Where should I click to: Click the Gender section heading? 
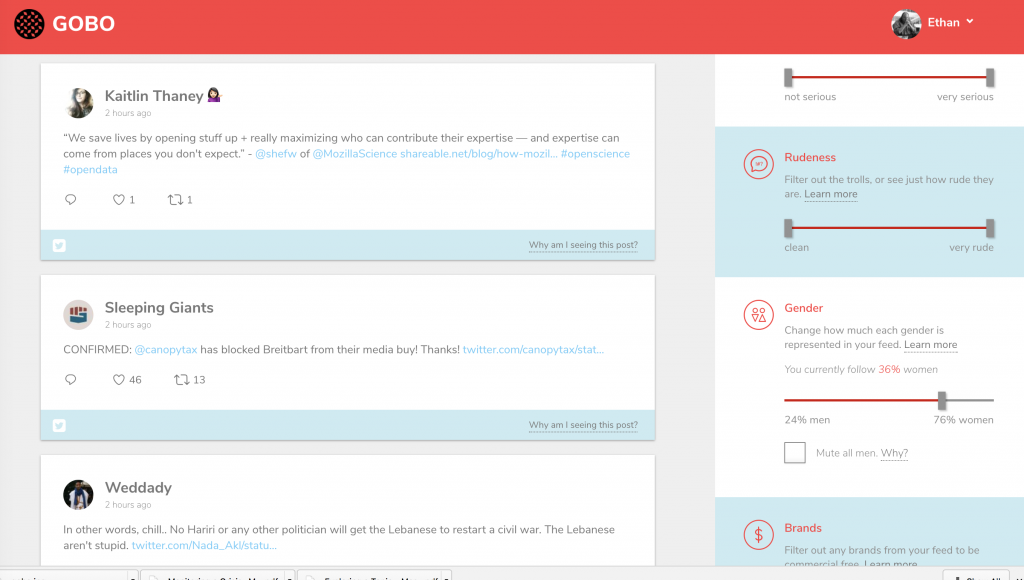(x=803, y=308)
